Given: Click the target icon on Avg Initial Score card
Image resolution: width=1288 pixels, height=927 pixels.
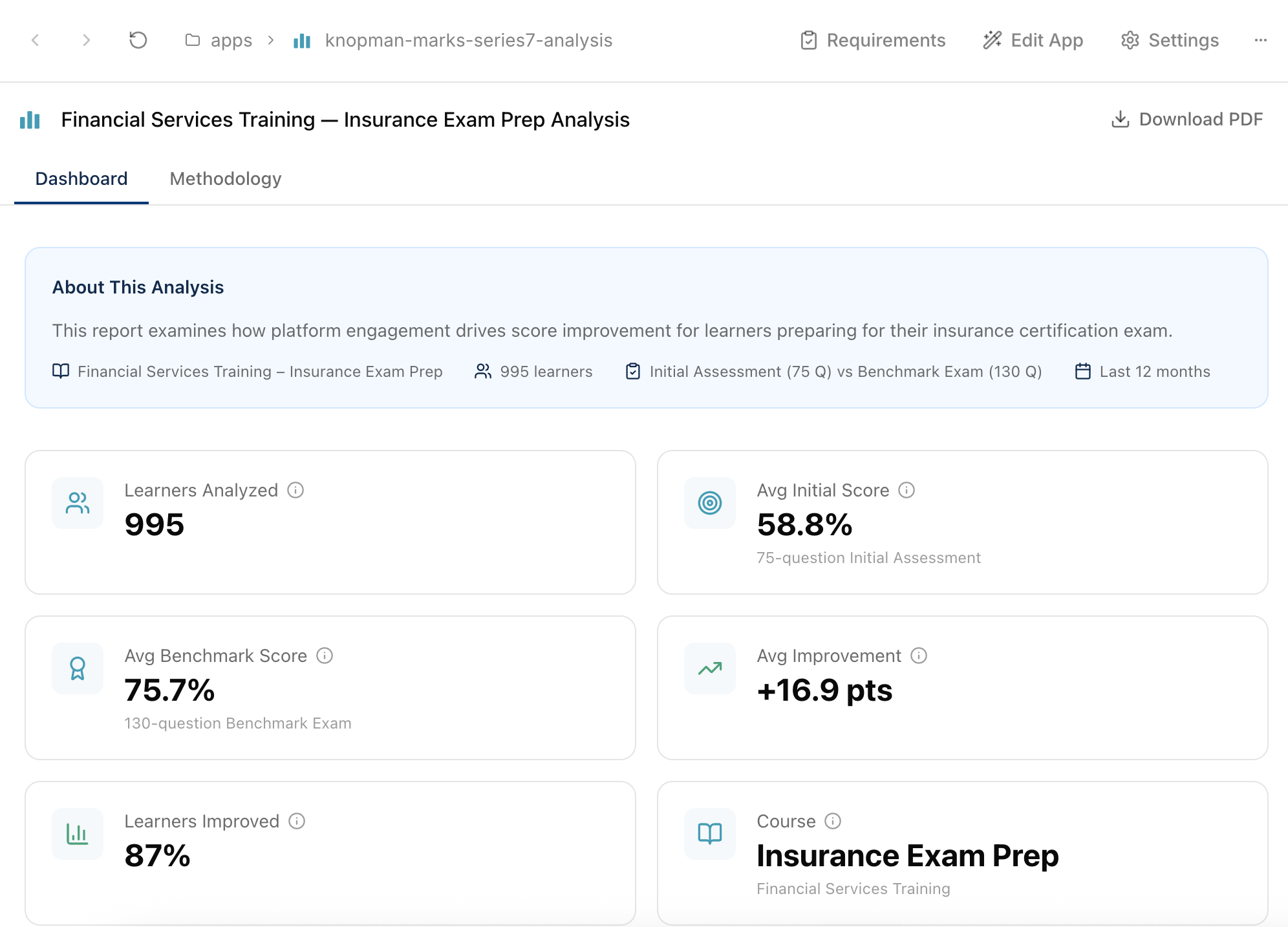Looking at the screenshot, I should (x=710, y=503).
